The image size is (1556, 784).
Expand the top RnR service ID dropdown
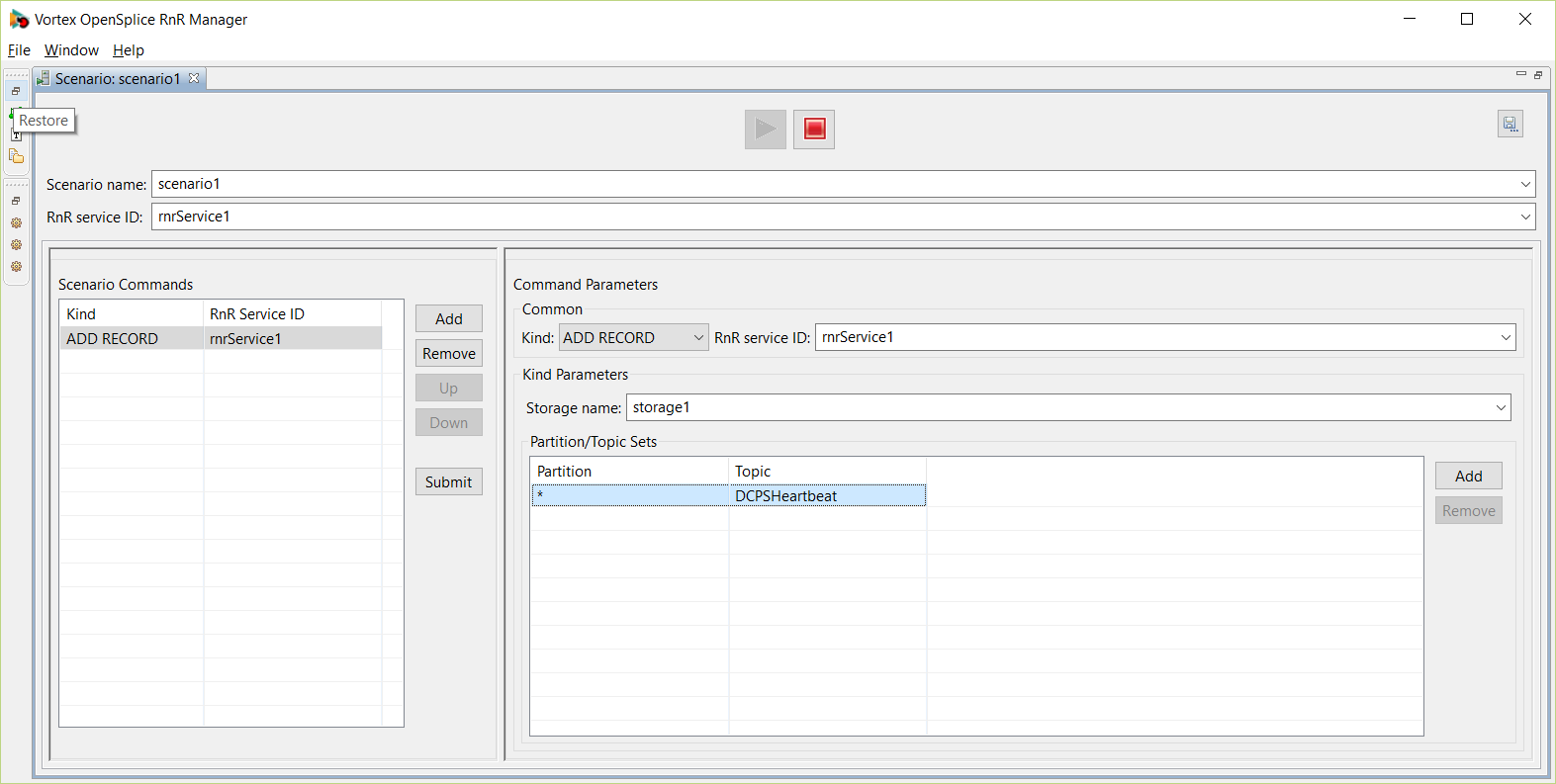tap(1525, 217)
